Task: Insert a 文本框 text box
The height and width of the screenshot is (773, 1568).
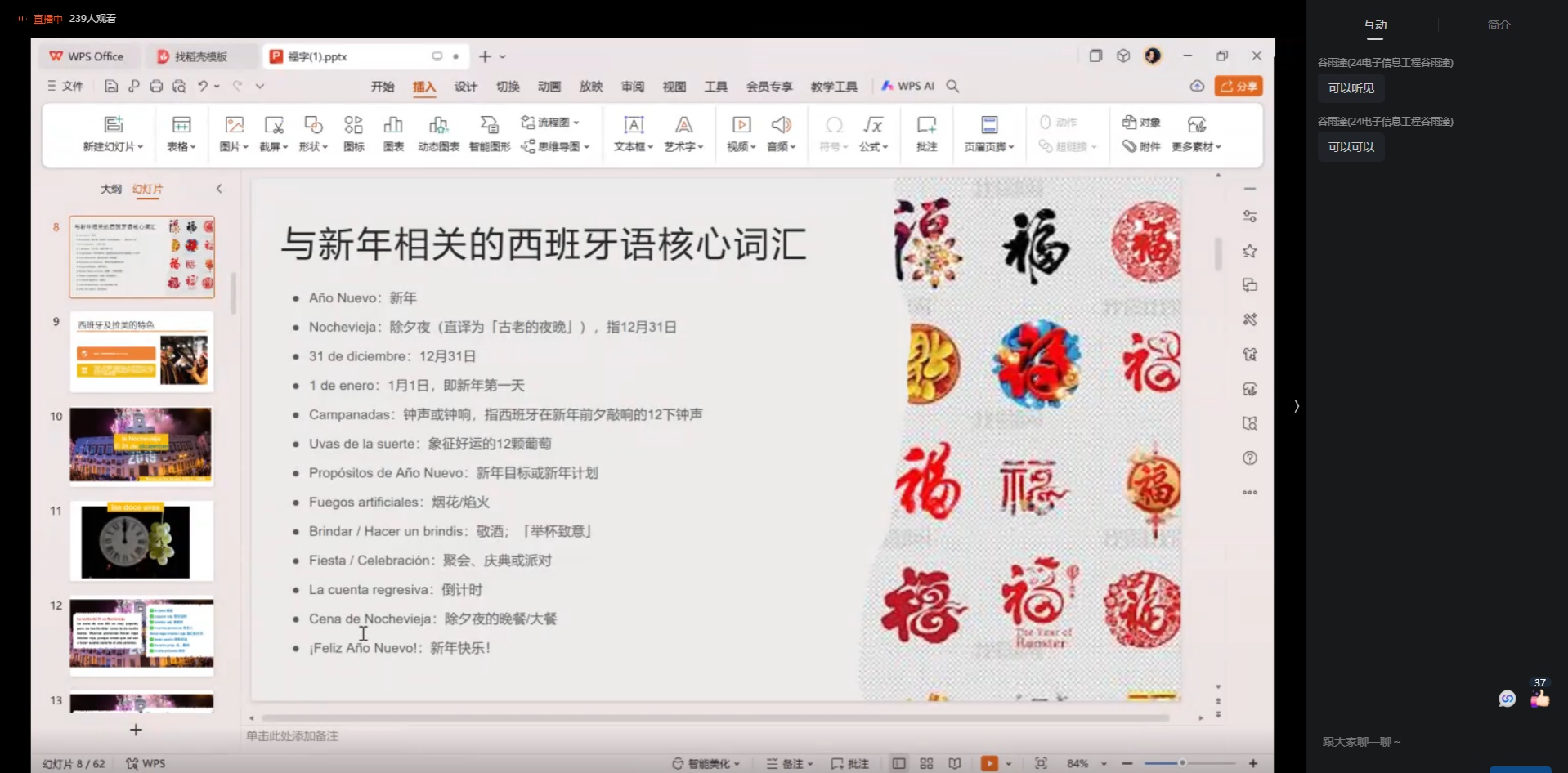Action: [x=633, y=125]
